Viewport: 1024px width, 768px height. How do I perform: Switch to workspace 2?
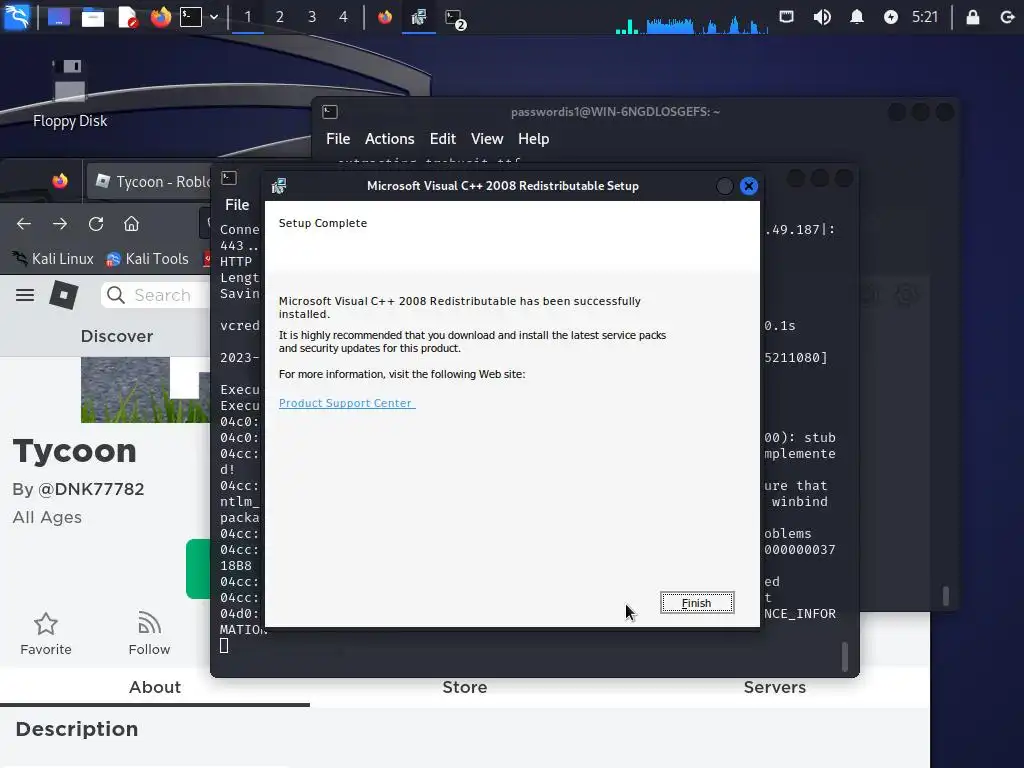(280, 17)
